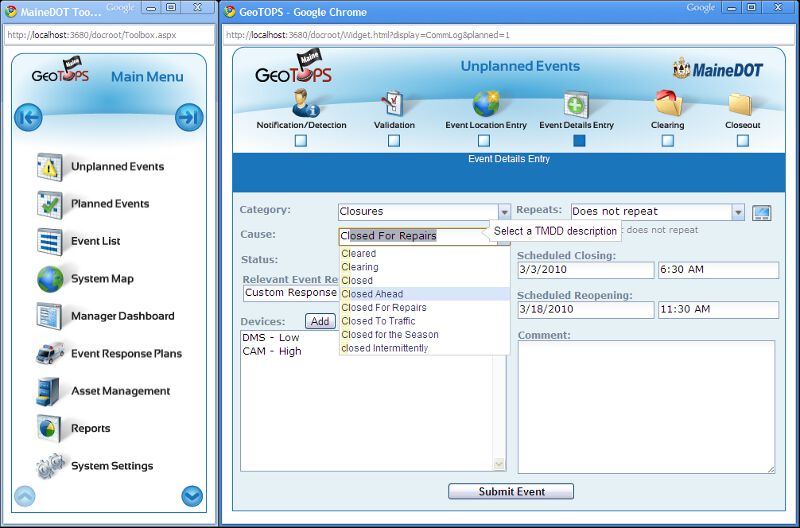Screen dimensions: 800x528
Task: Open the Reports chart icon
Action: [48, 429]
